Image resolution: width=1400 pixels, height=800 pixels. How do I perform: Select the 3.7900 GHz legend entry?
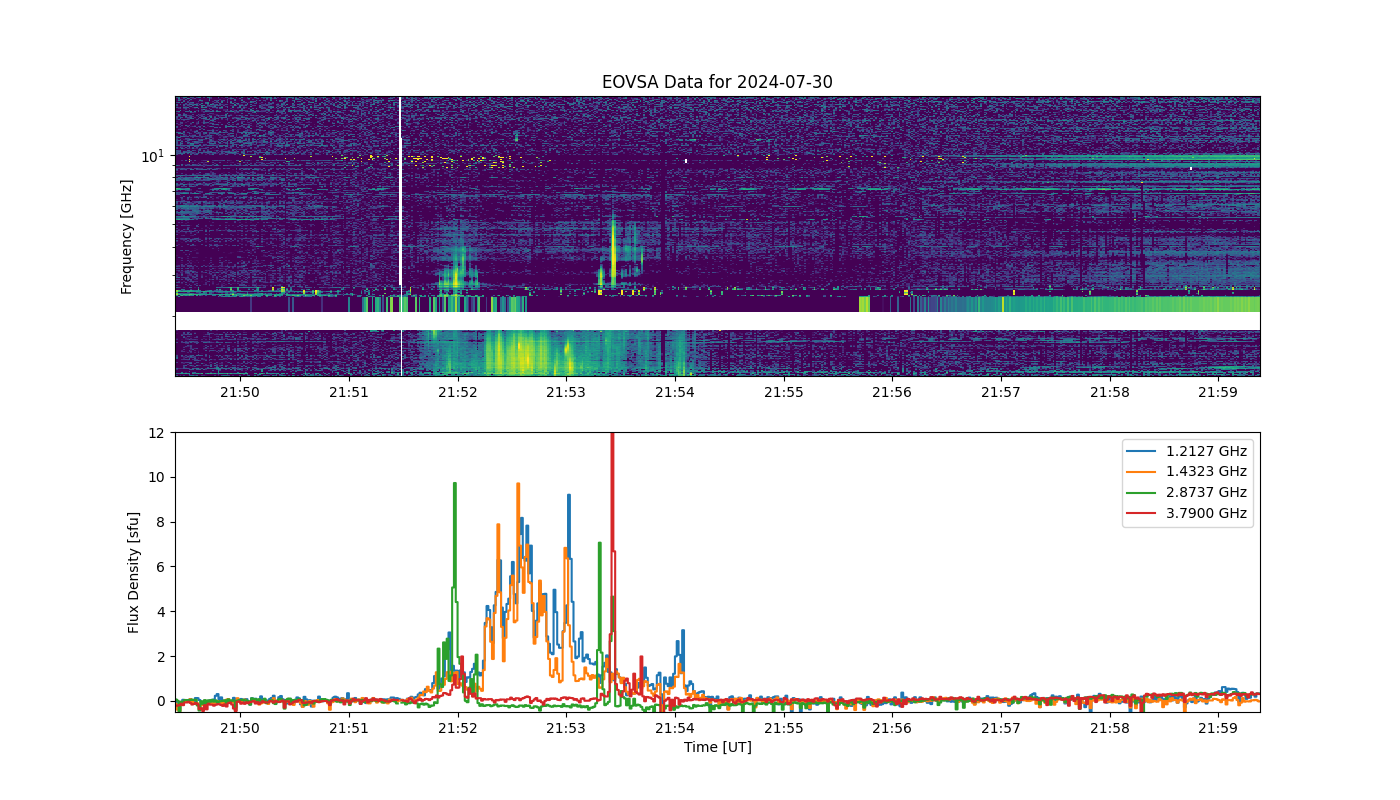tap(1187, 513)
